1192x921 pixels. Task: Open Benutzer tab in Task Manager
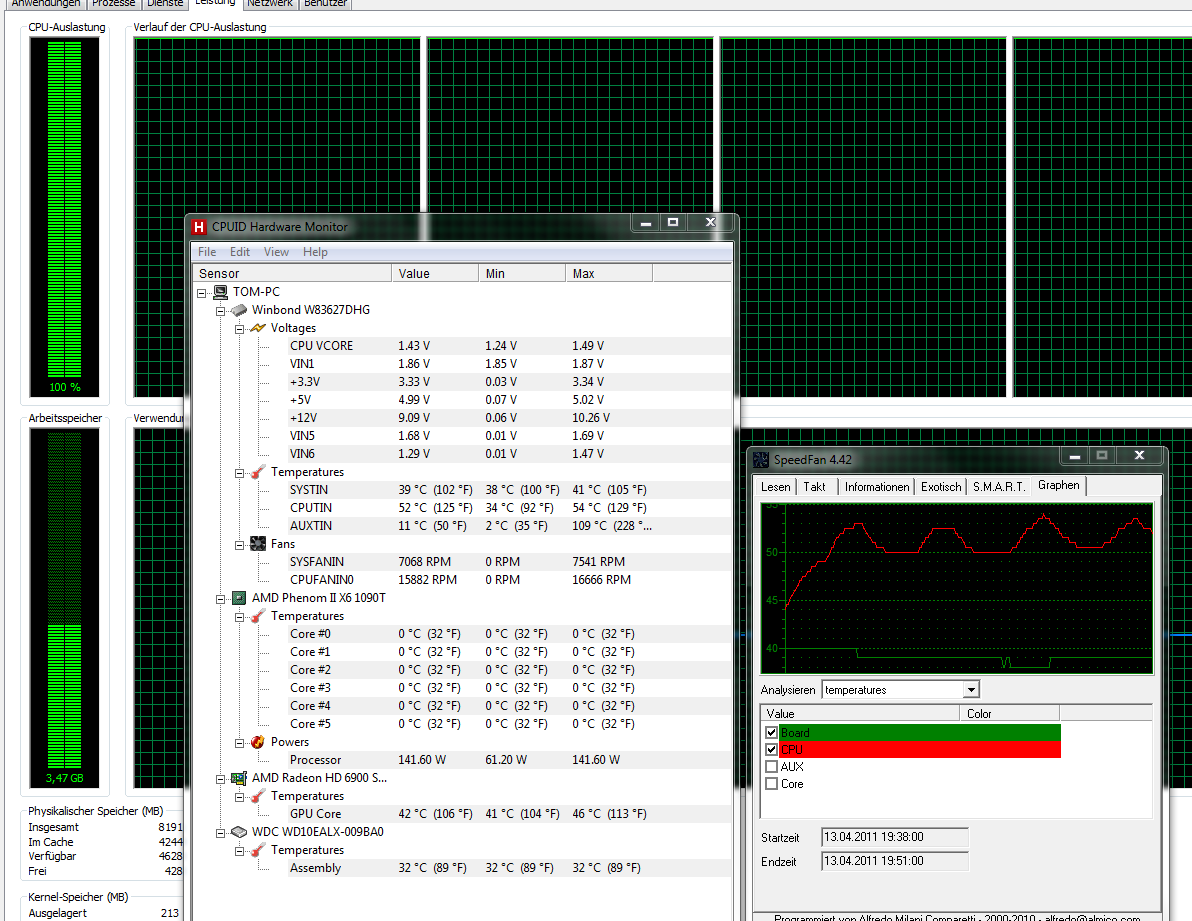coord(325,4)
